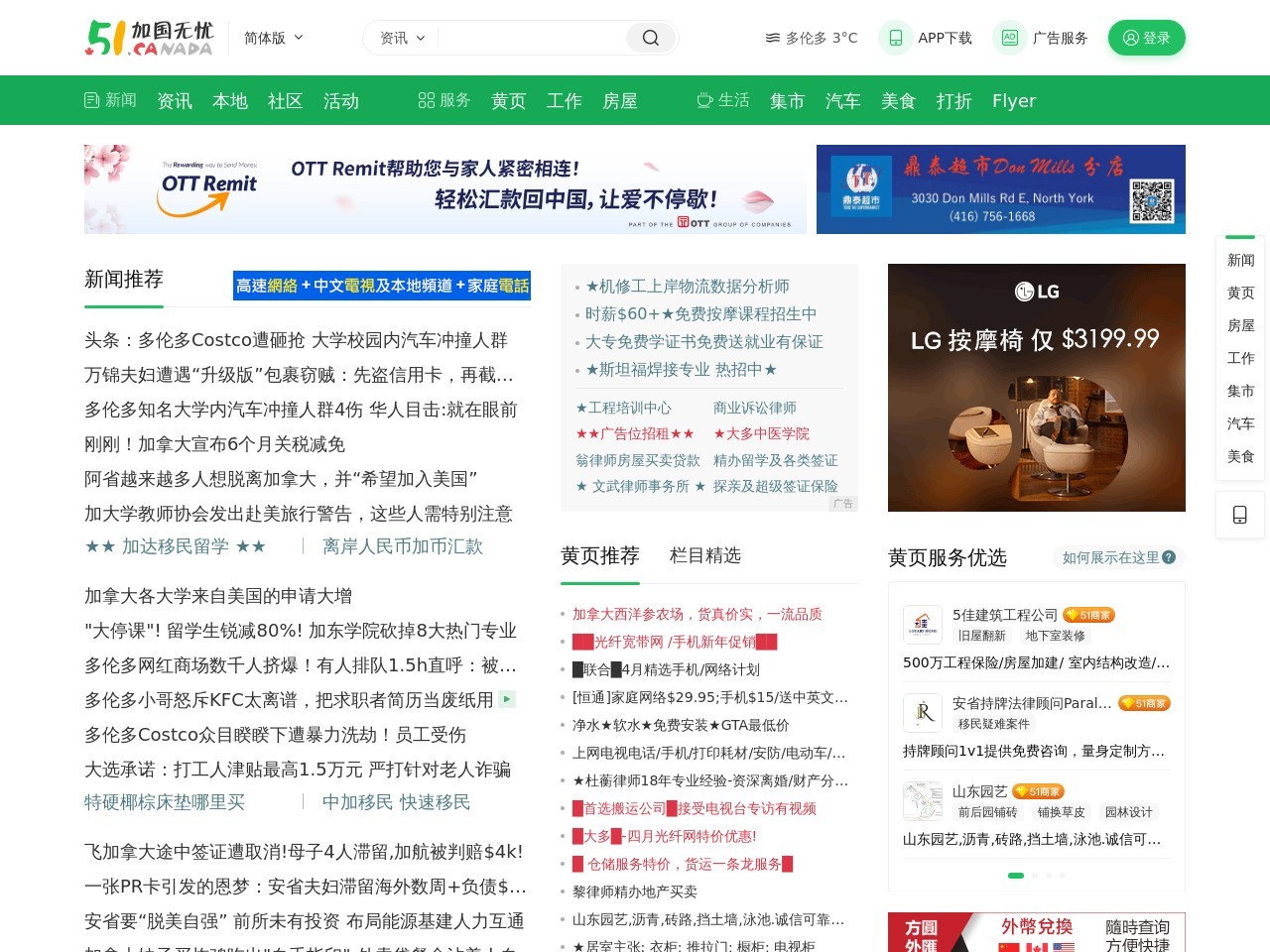Select the 黄页推荐 tab
This screenshot has width=1270, height=952.
coord(600,555)
